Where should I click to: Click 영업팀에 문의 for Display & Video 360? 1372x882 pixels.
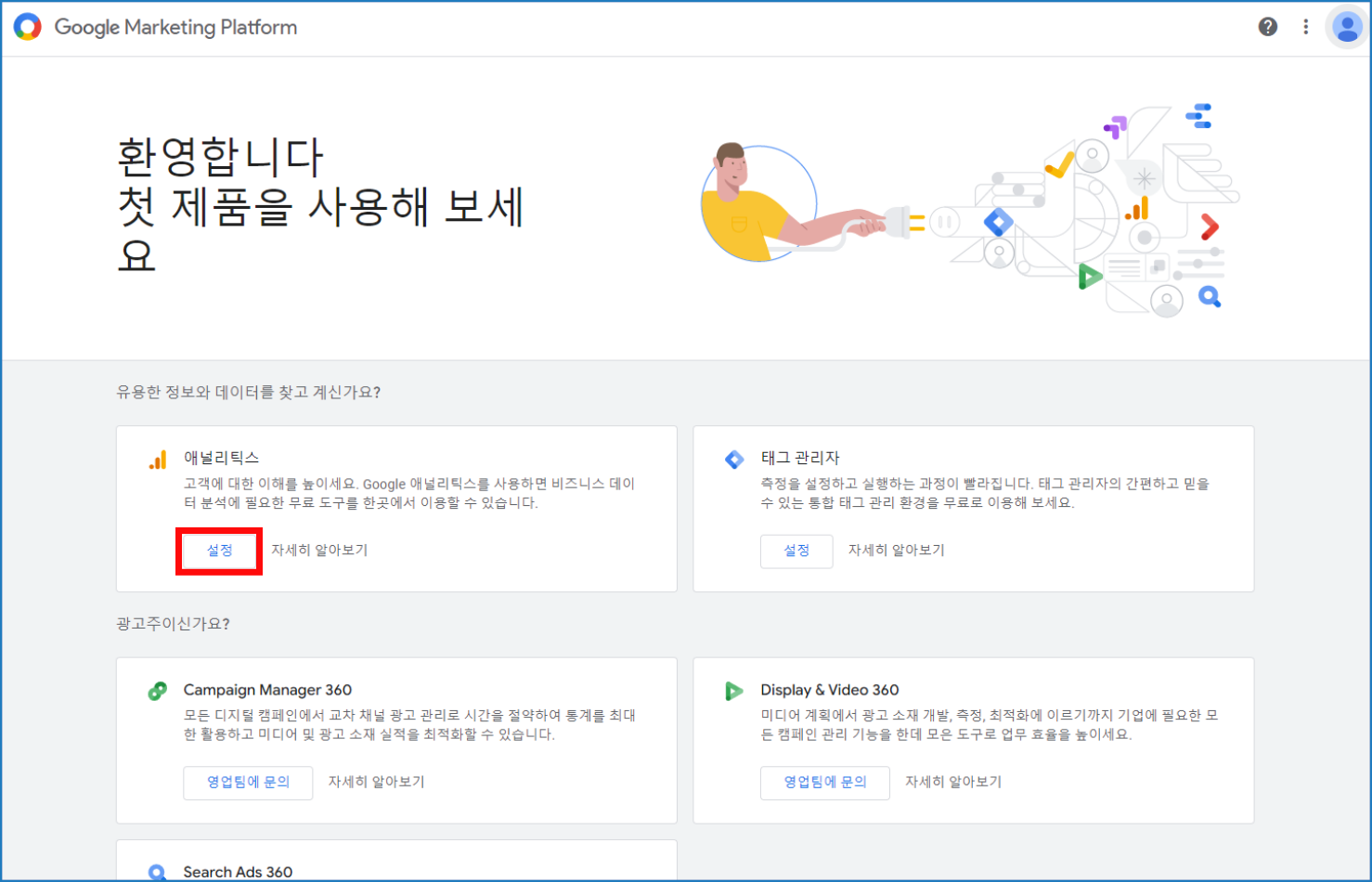tap(824, 783)
